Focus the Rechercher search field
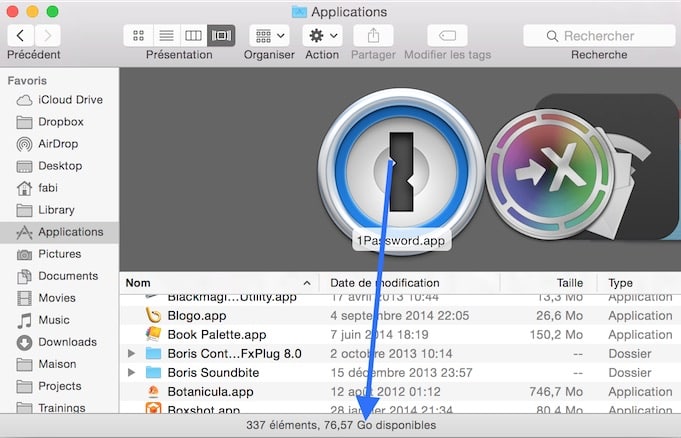This screenshot has width=681, height=438. click(599, 36)
